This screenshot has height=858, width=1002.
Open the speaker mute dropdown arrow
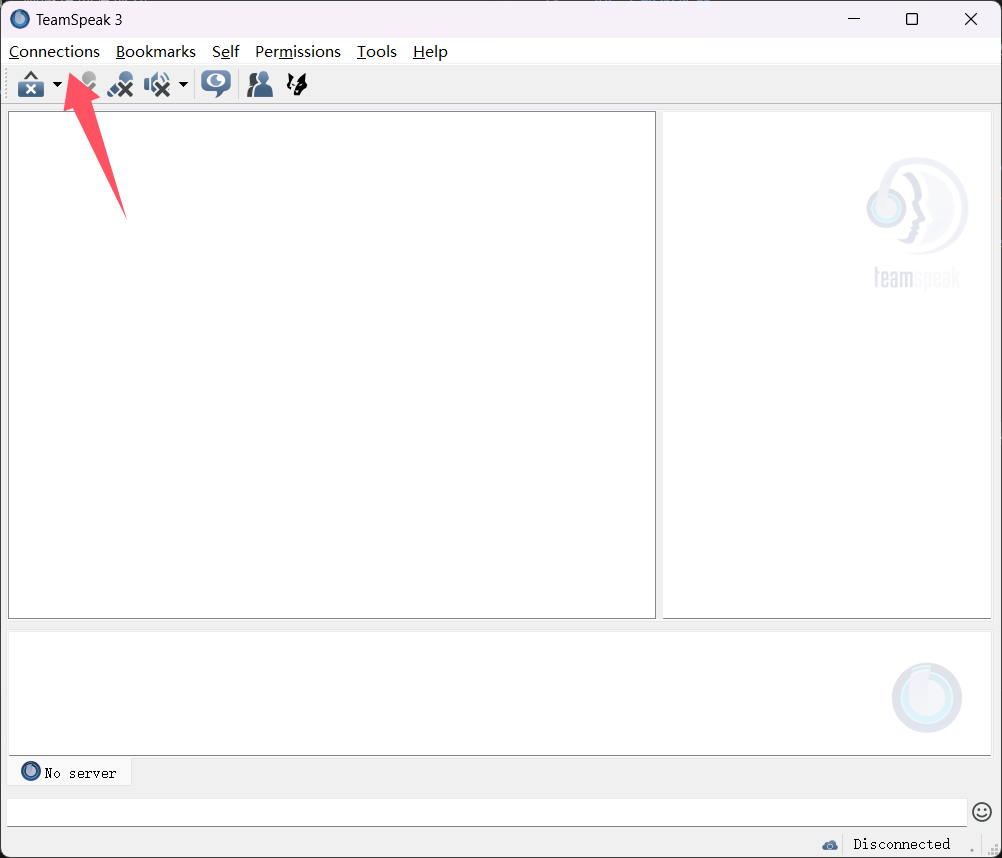(x=183, y=85)
